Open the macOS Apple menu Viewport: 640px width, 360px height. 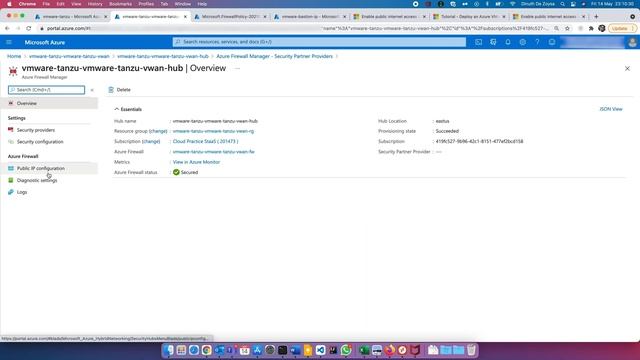[x=9, y=4]
